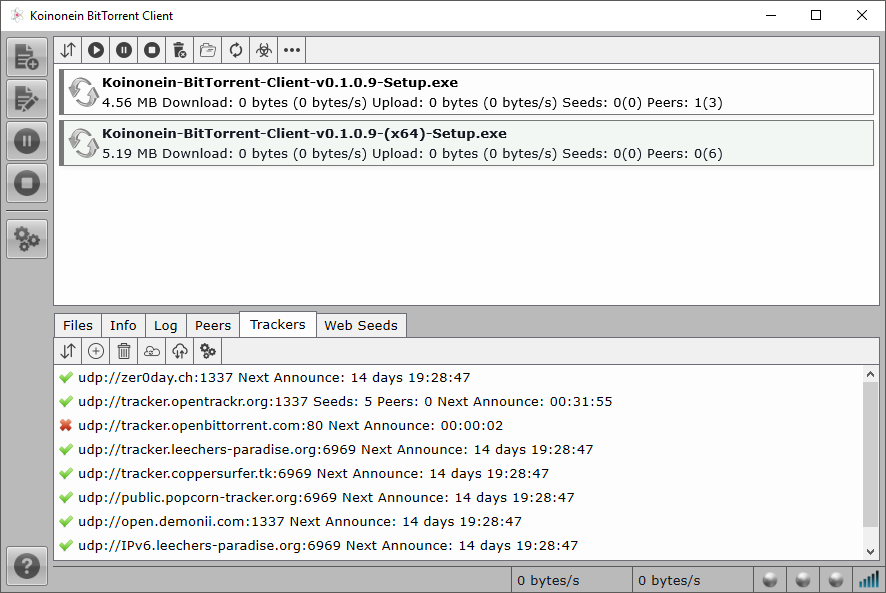Screen dimensions: 886x593
Task: Click the red X beside openbittorrent tracker
Action: 66,425
